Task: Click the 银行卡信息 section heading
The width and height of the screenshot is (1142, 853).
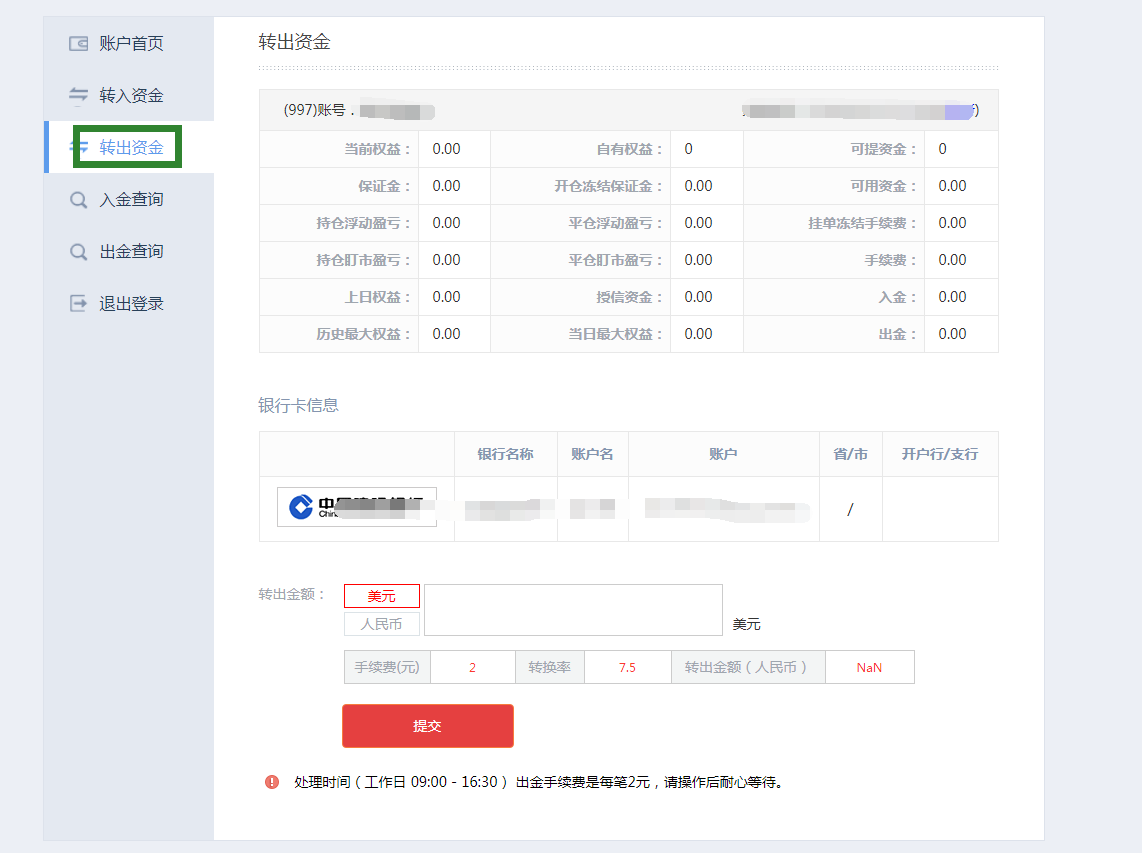Action: [299, 406]
